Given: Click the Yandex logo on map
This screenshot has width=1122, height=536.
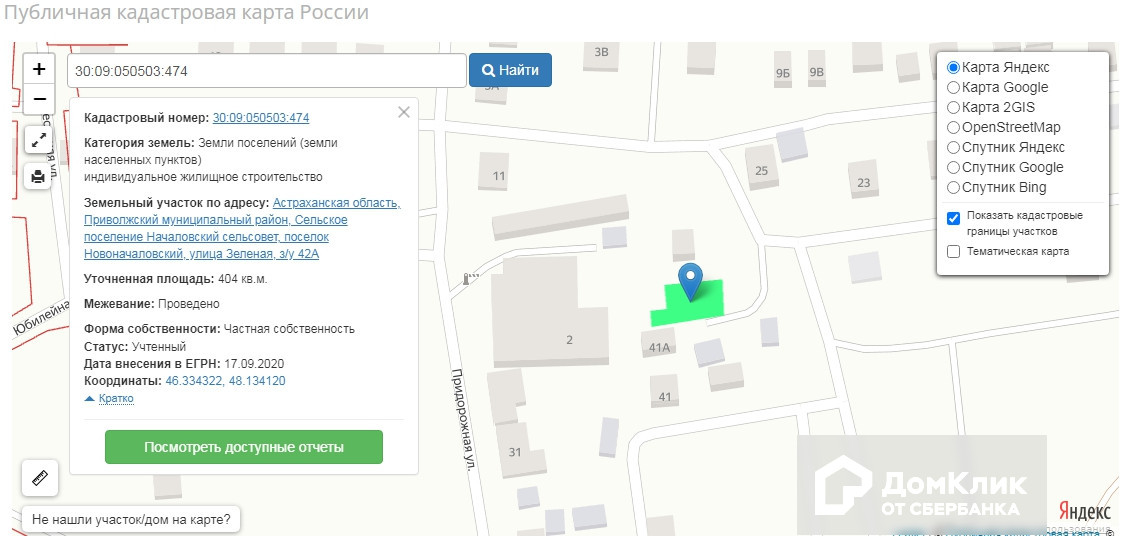Looking at the screenshot, I should point(1083,508).
